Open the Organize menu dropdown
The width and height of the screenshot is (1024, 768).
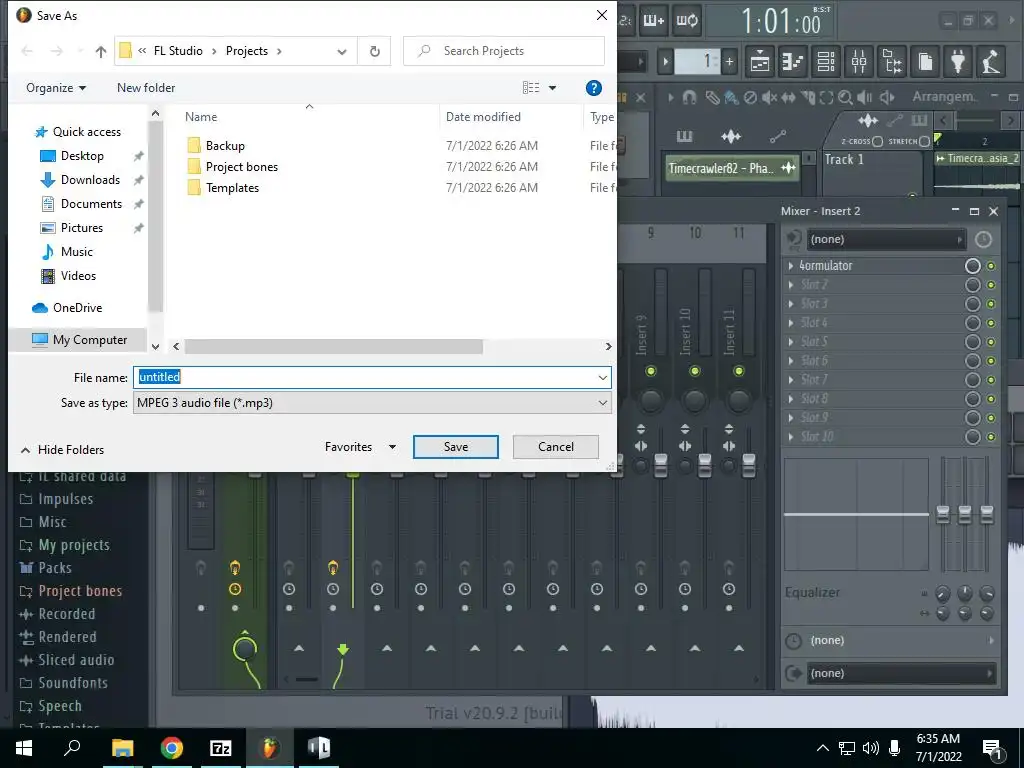click(x=56, y=88)
